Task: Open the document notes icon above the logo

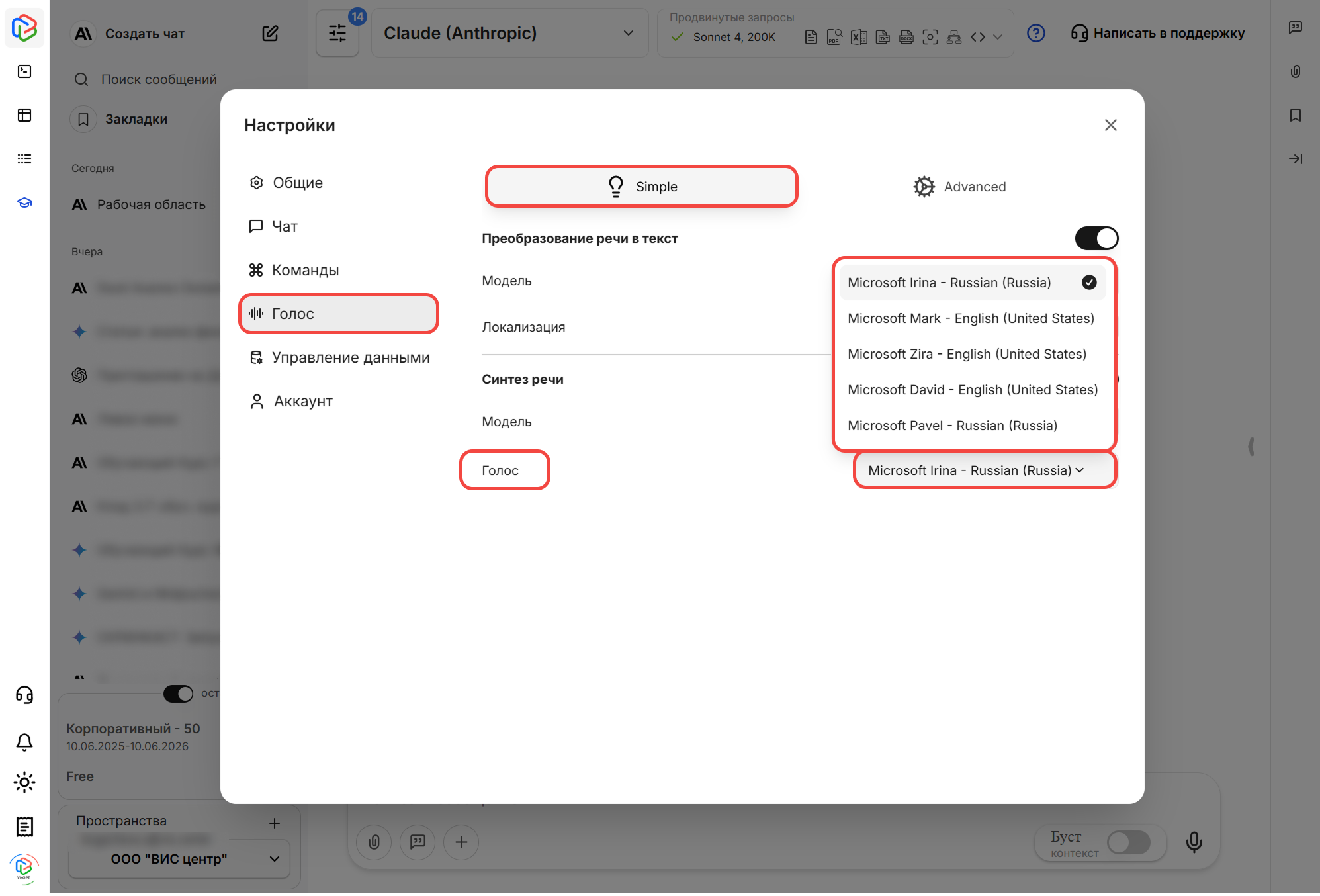Action: click(x=24, y=827)
